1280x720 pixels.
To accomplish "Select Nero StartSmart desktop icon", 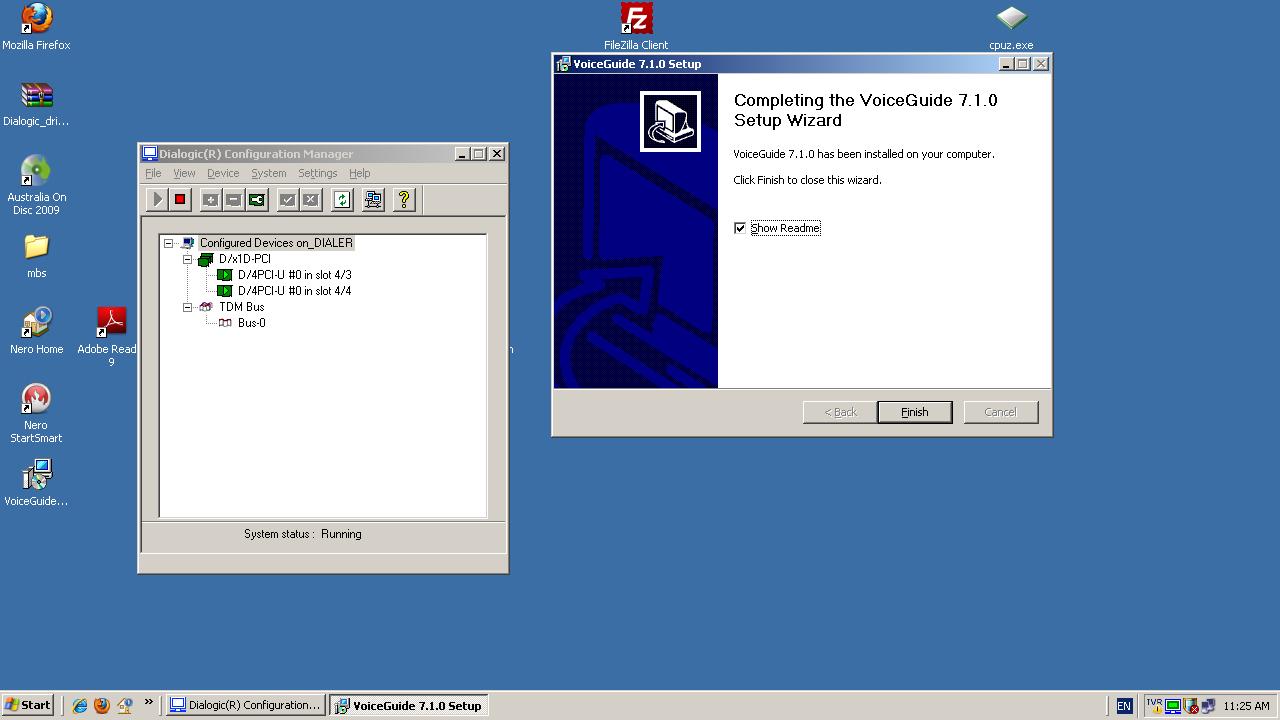I will tap(36, 413).
